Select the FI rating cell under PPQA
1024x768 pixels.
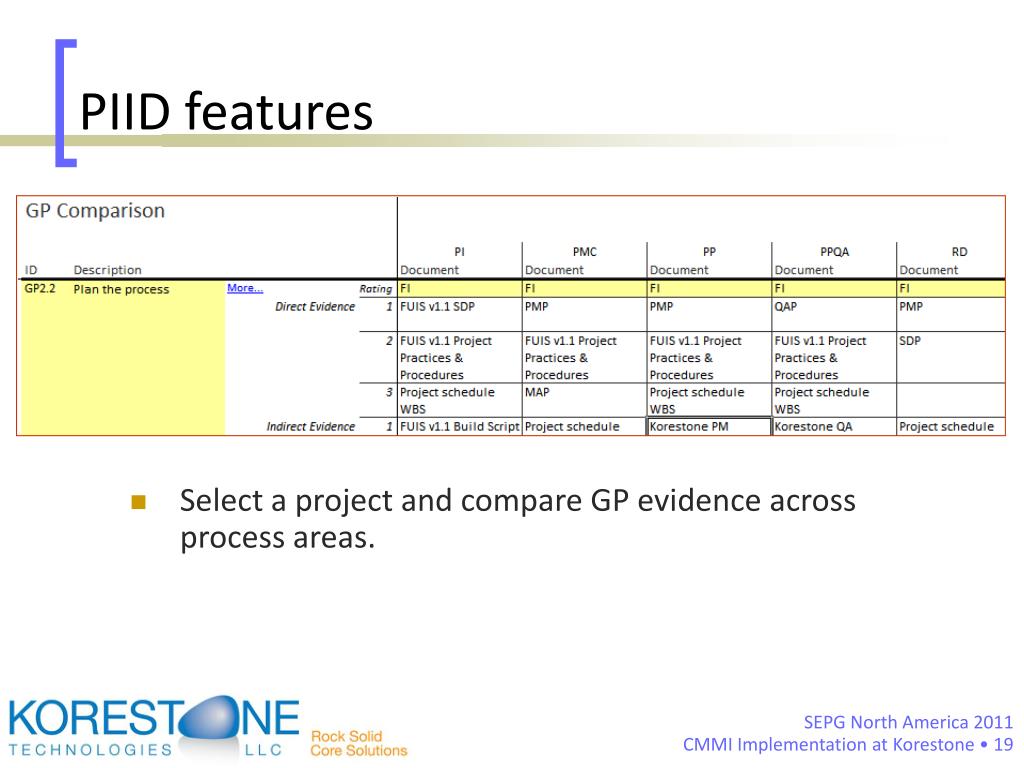[x=834, y=289]
